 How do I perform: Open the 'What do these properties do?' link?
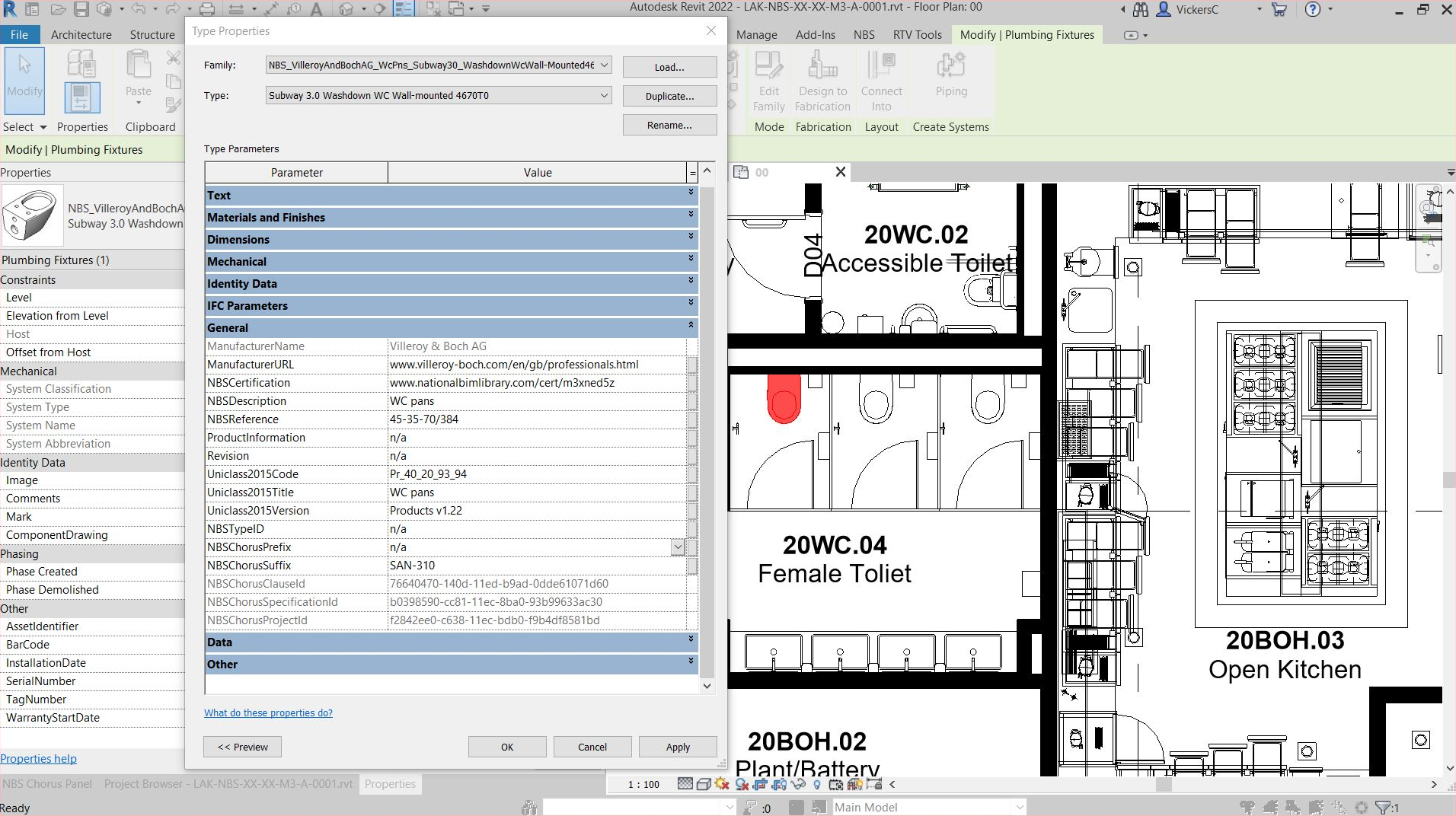click(267, 712)
